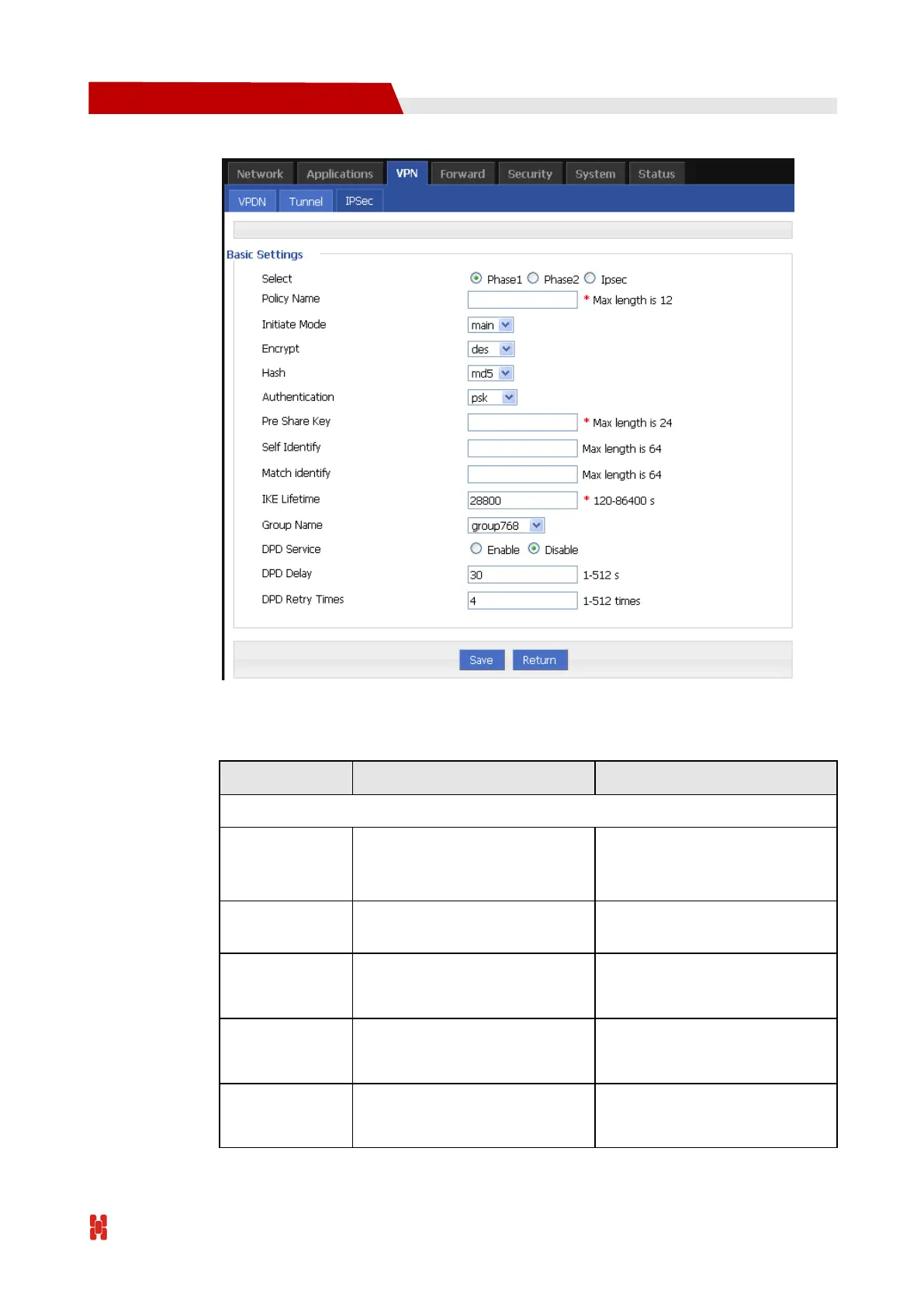Set DPD Service to Disable
The image size is (924, 1307).
(534, 549)
